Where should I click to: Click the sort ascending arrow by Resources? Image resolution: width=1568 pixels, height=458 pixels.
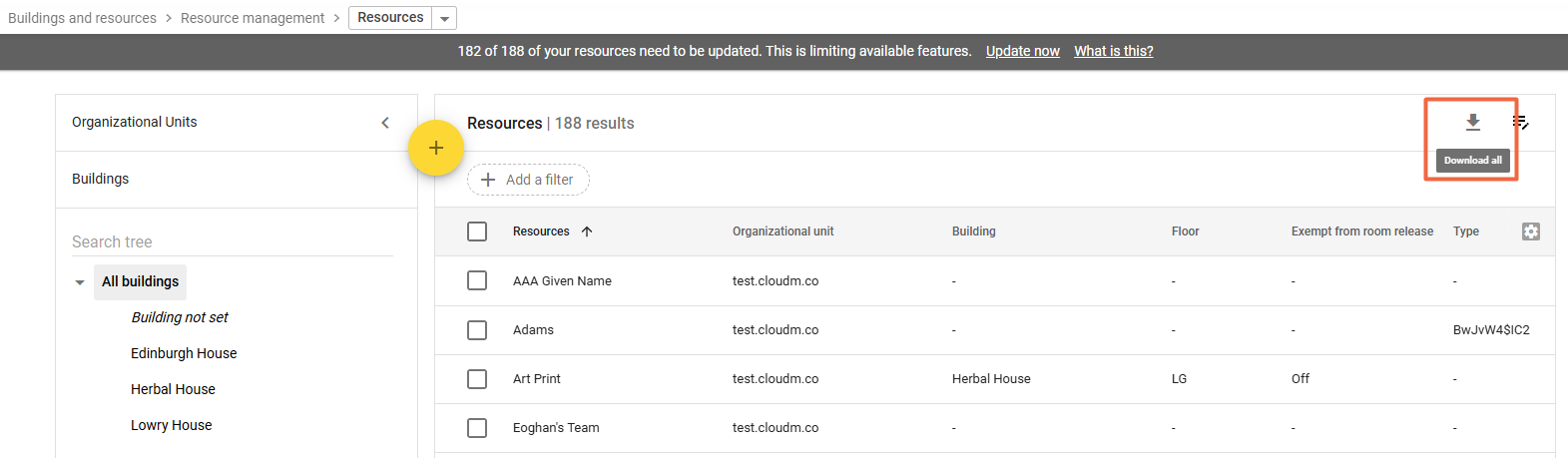click(x=587, y=231)
